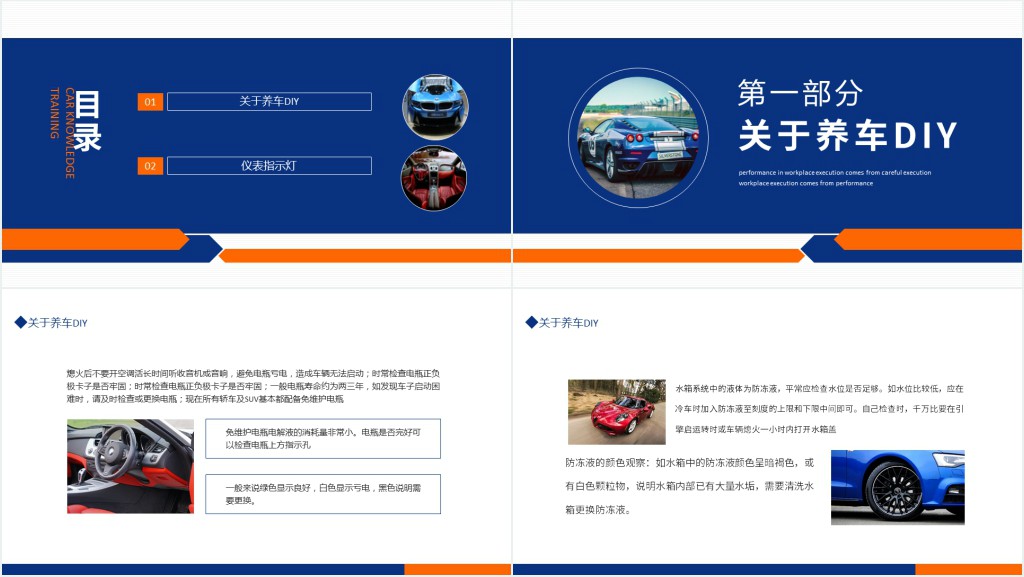Select the large 目录 title text
This screenshot has height=577, width=1024.
click(x=89, y=121)
